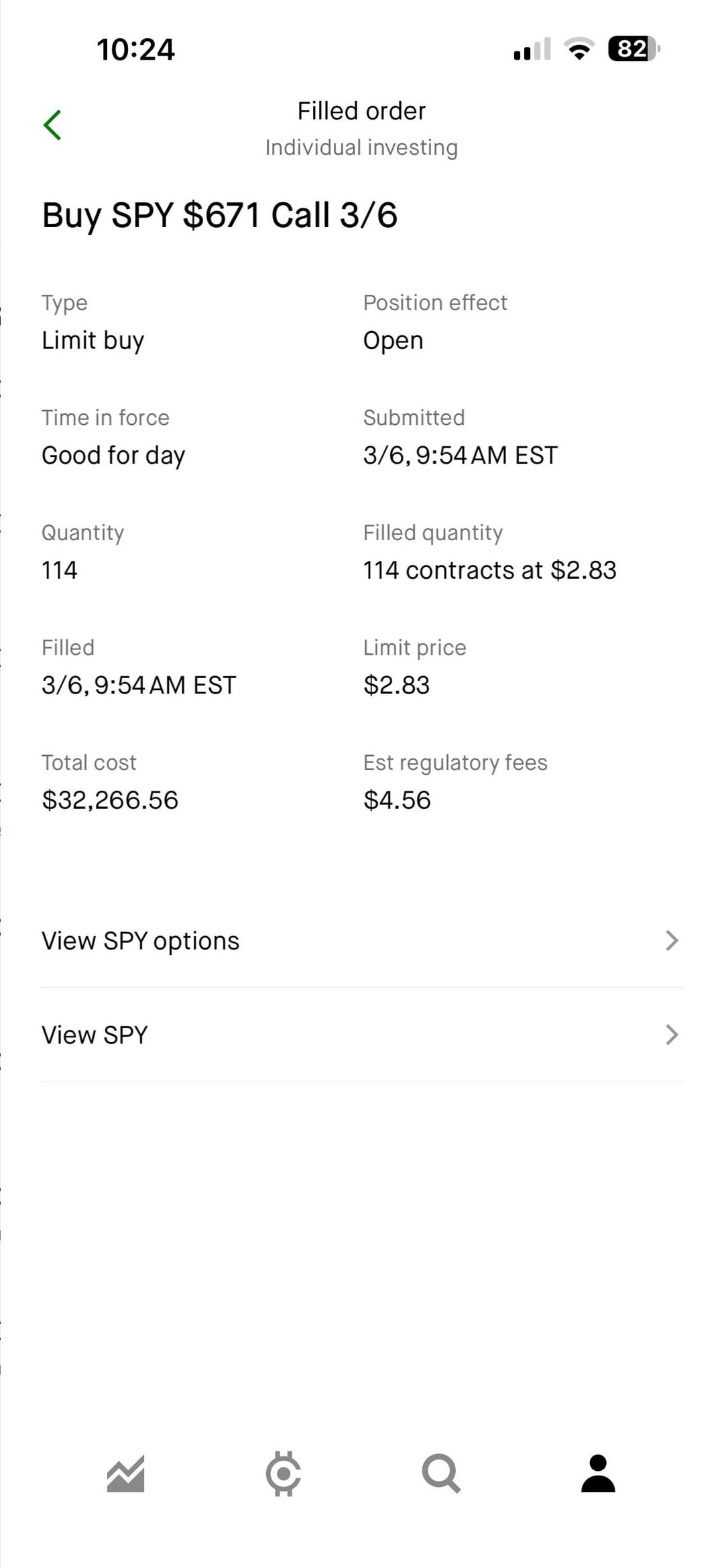This screenshot has height=1568, width=724.
Task: Open the View SPY options row
Action: click(x=141, y=941)
